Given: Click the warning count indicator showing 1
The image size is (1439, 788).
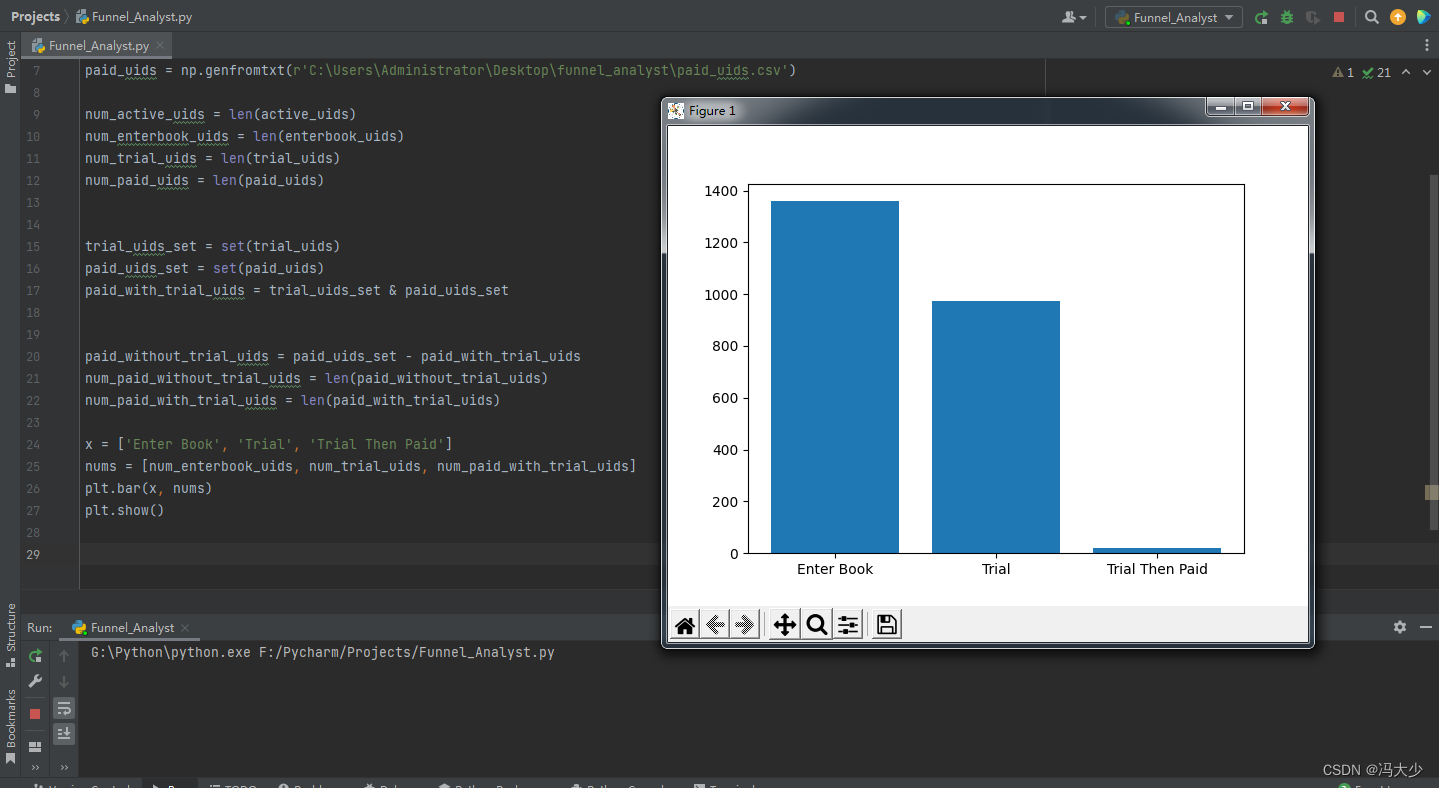Looking at the screenshot, I should pyautogui.click(x=1343, y=72).
